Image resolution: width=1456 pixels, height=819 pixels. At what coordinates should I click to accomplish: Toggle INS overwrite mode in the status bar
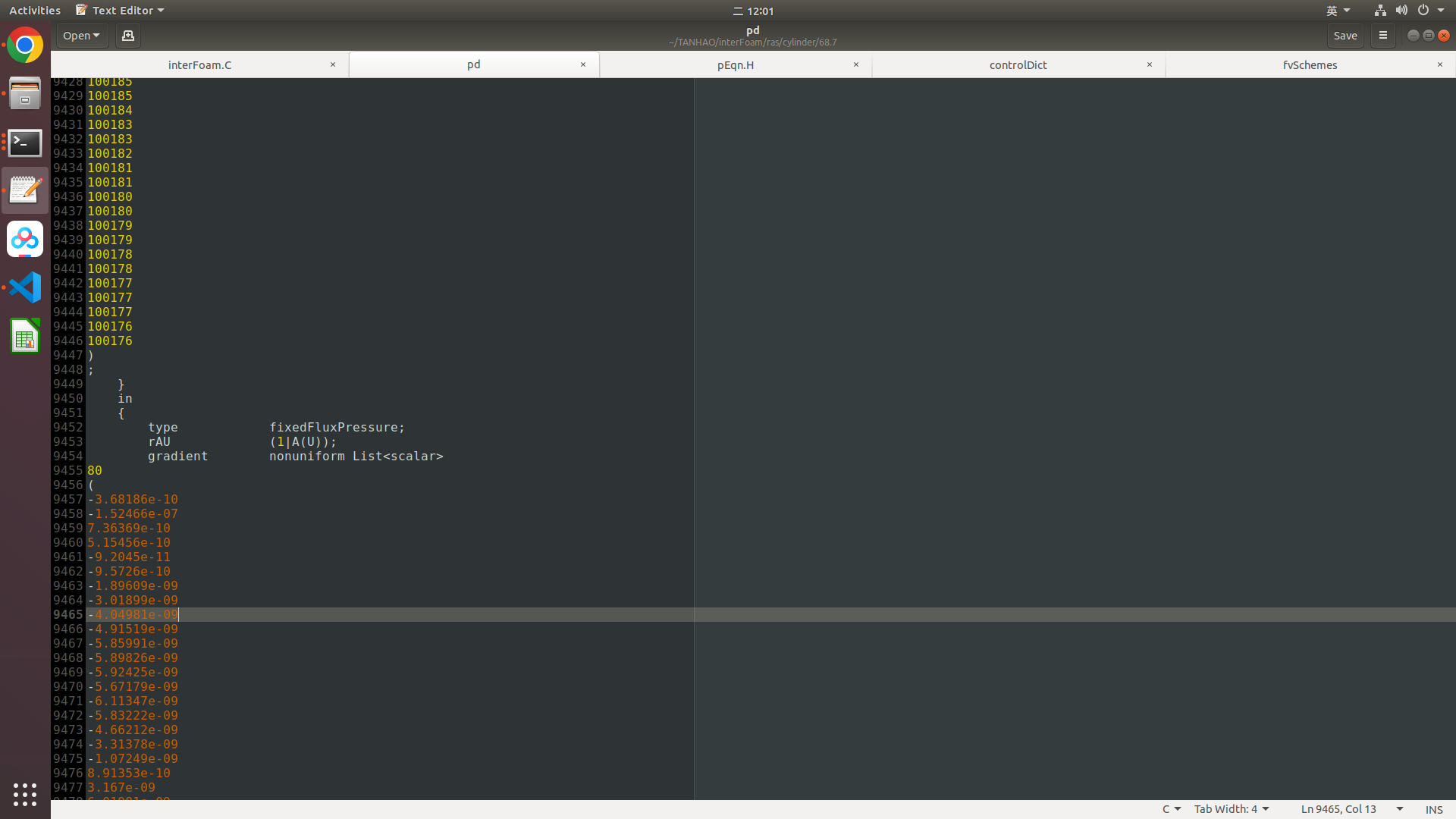click(x=1436, y=809)
